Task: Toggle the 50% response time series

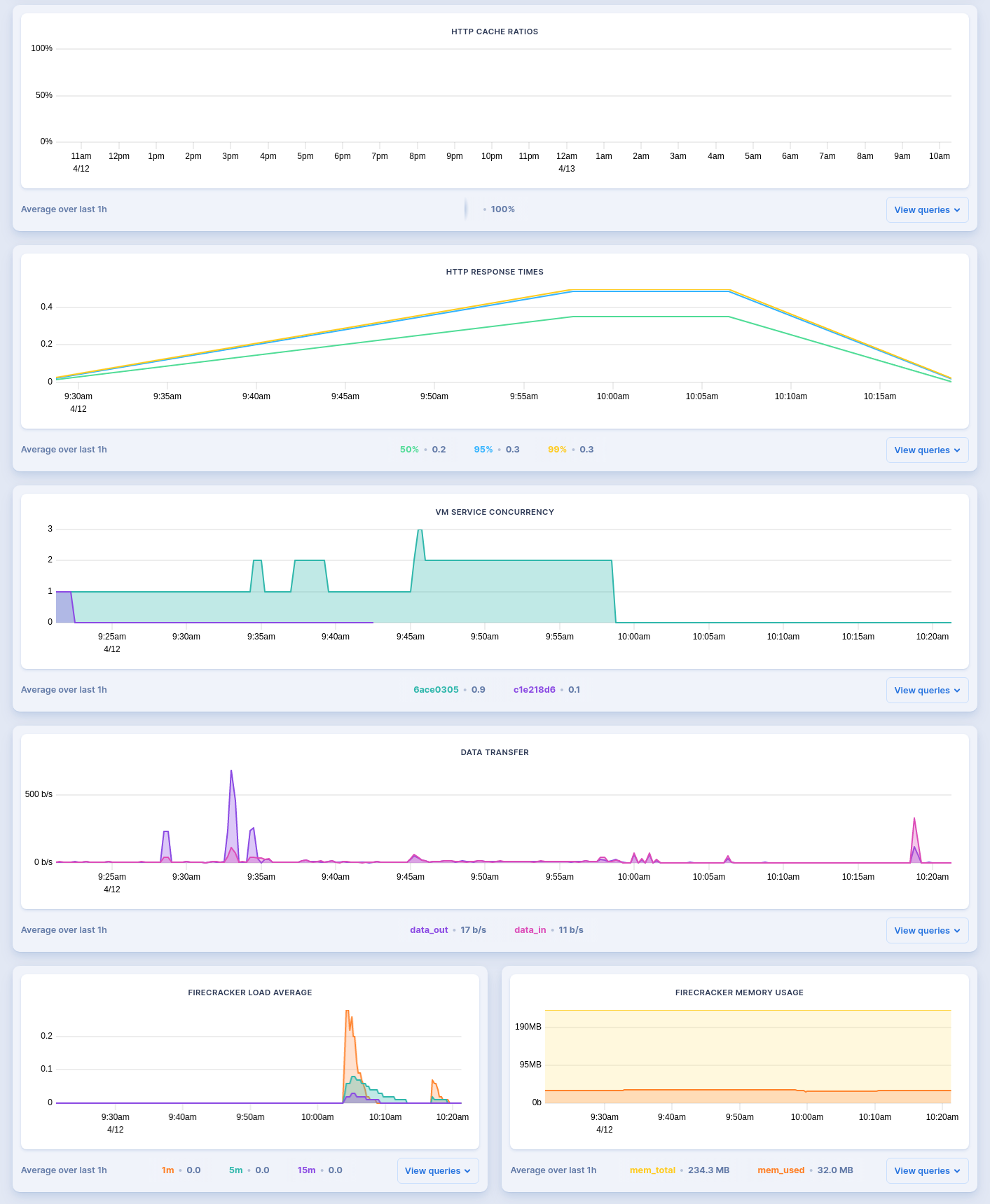Action: 409,450
